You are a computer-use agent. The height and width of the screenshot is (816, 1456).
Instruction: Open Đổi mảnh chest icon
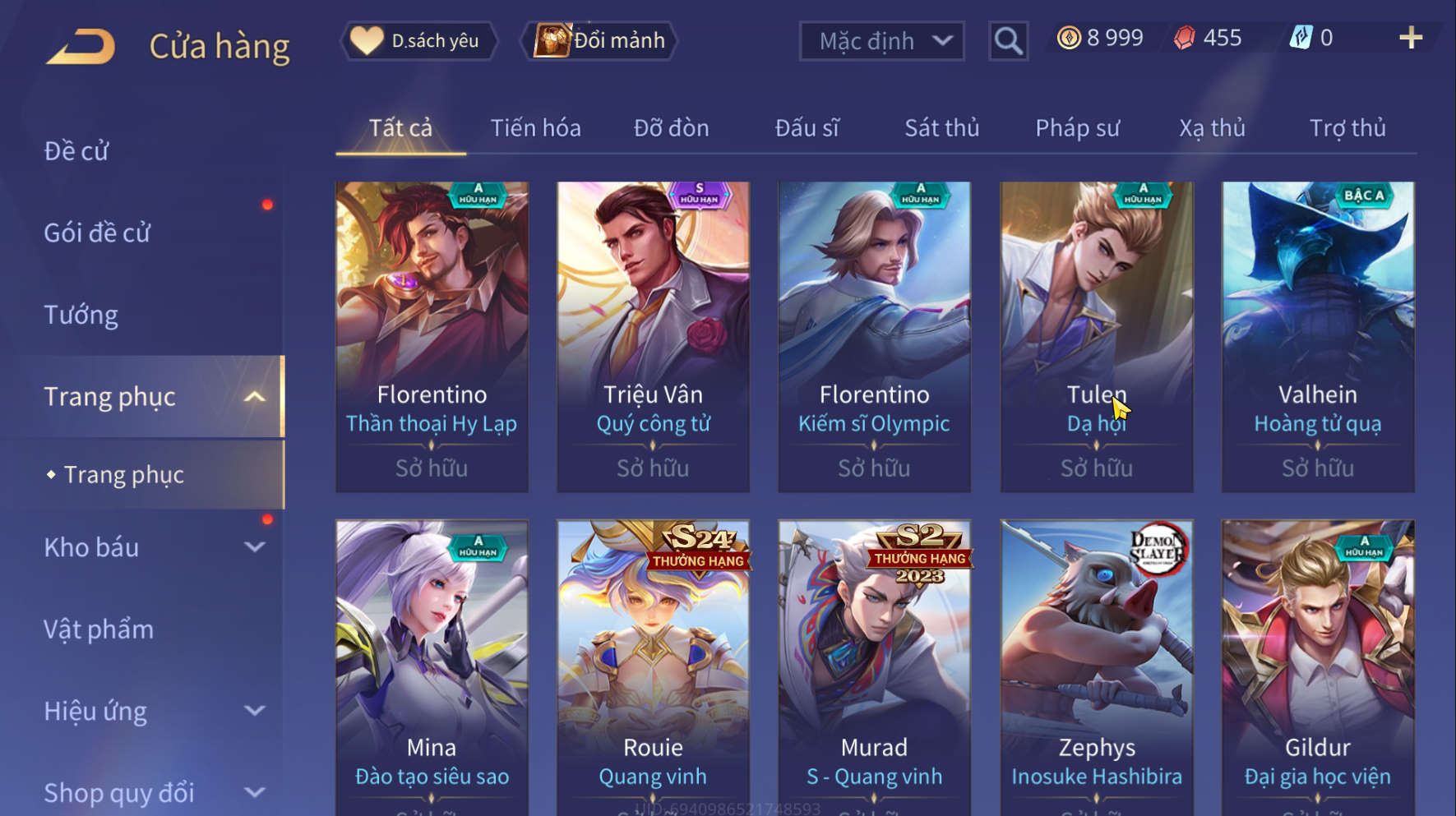click(x=599, y=40)
